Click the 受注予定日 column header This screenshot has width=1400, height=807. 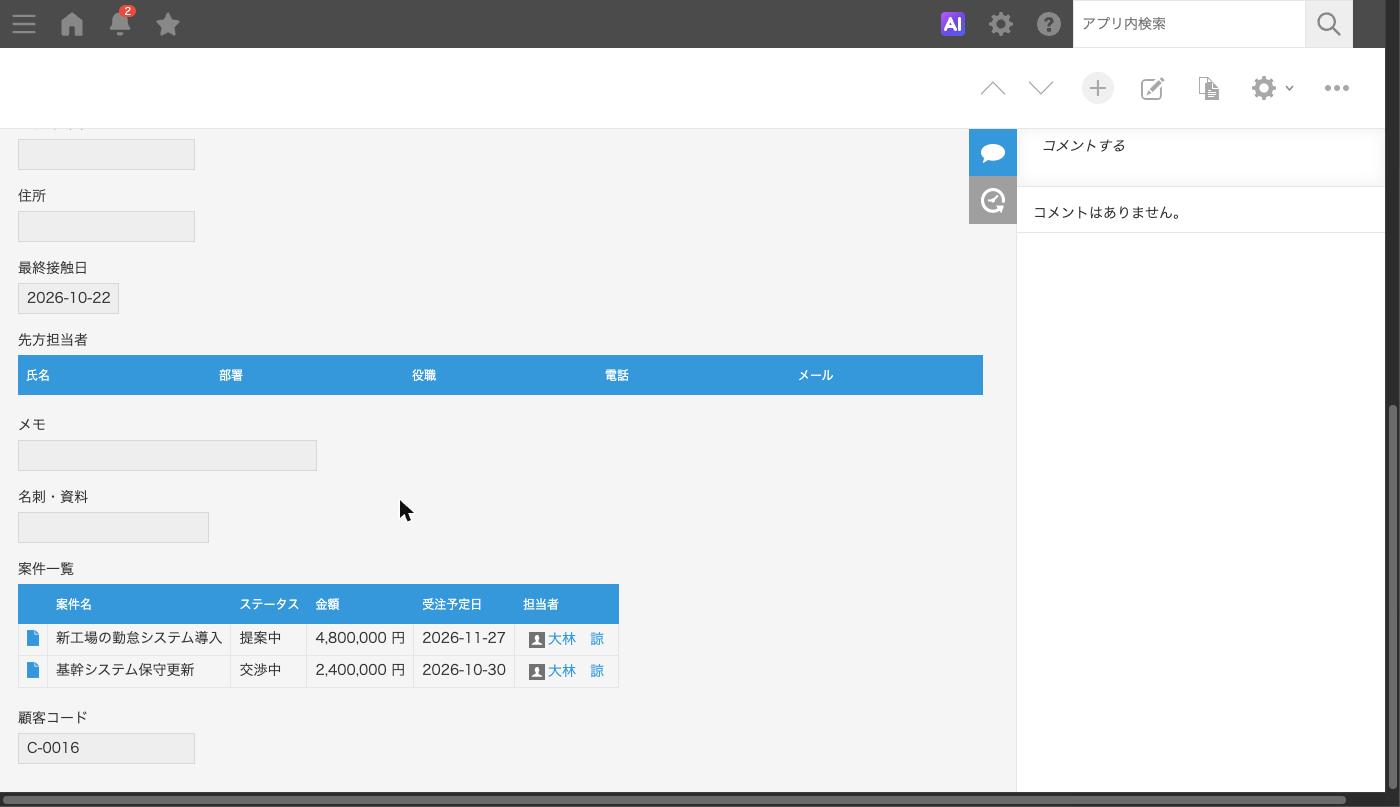pyautogui.click(x=464, y=604)
